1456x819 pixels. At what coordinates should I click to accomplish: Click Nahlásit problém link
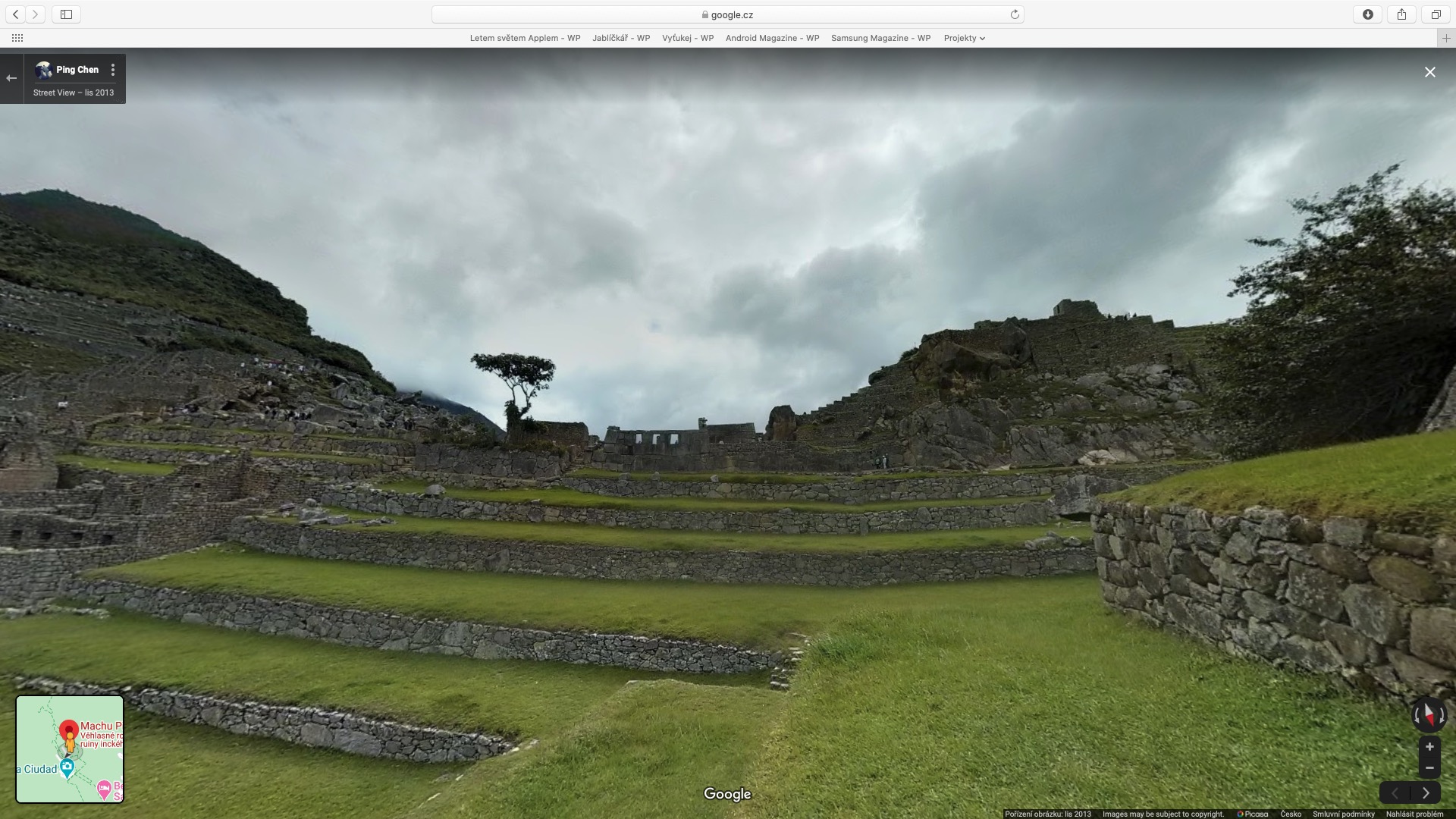(x=1414, y=814)
